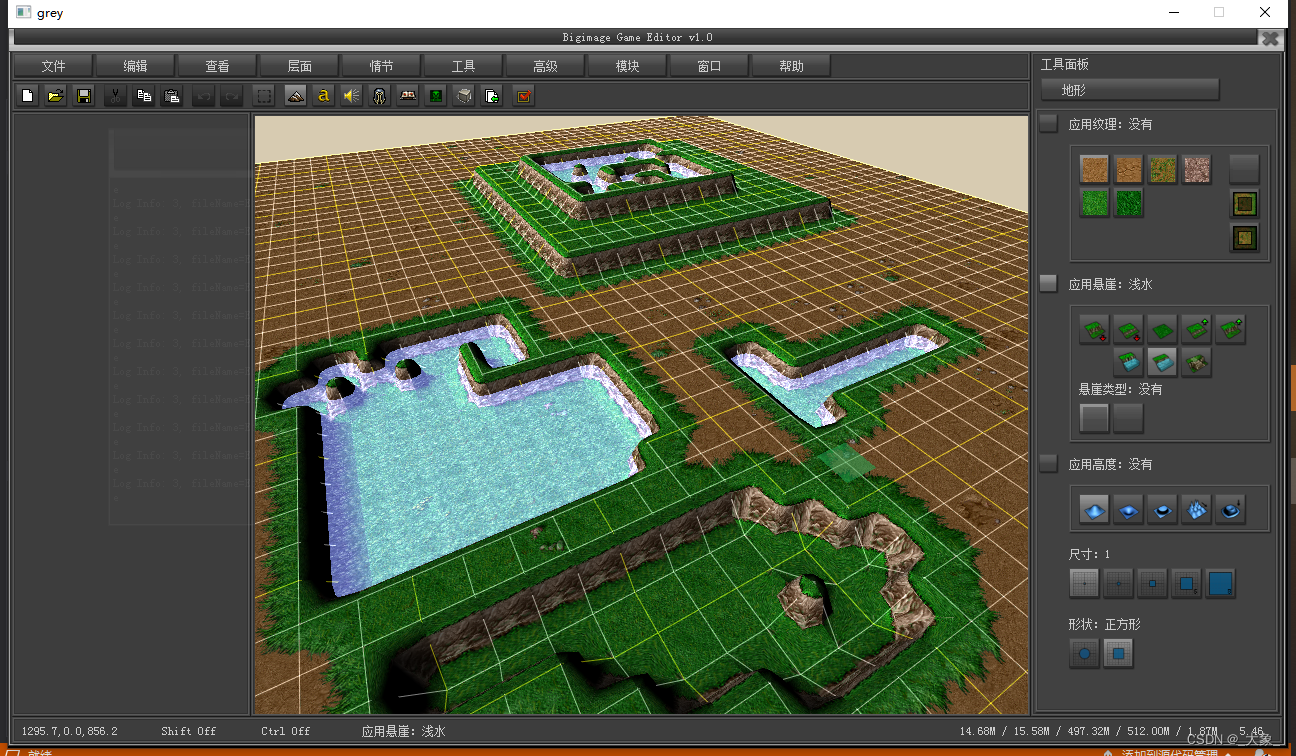Select the raise cliff by two icon
The height and width of the screenshot is (756, 1296).
(1230, 329)
